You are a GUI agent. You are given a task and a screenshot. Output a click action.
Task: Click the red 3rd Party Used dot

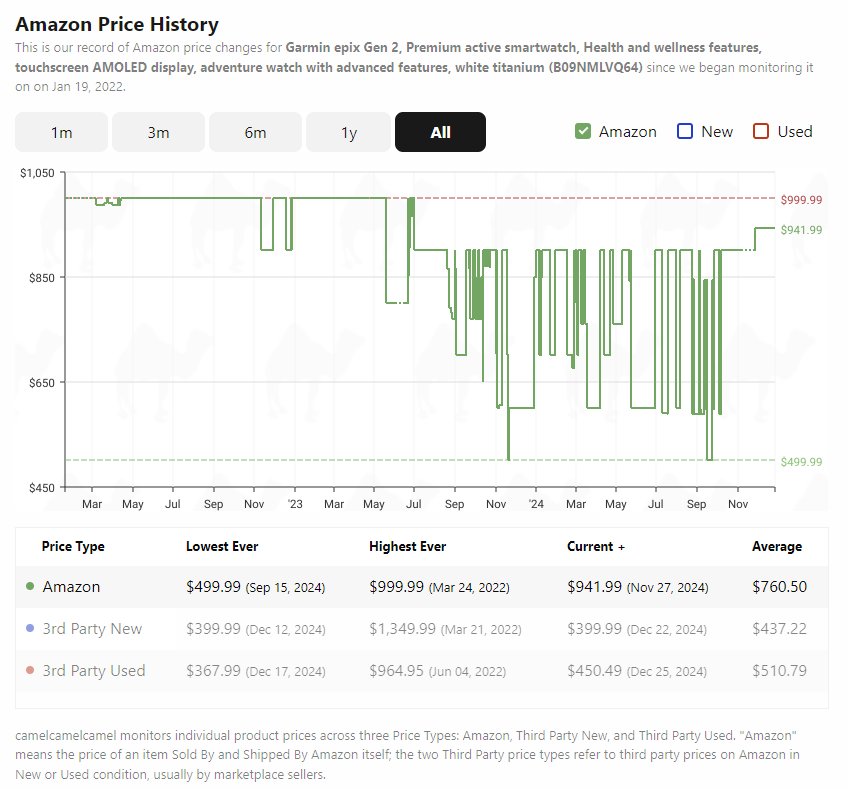[x=30, y=670]
